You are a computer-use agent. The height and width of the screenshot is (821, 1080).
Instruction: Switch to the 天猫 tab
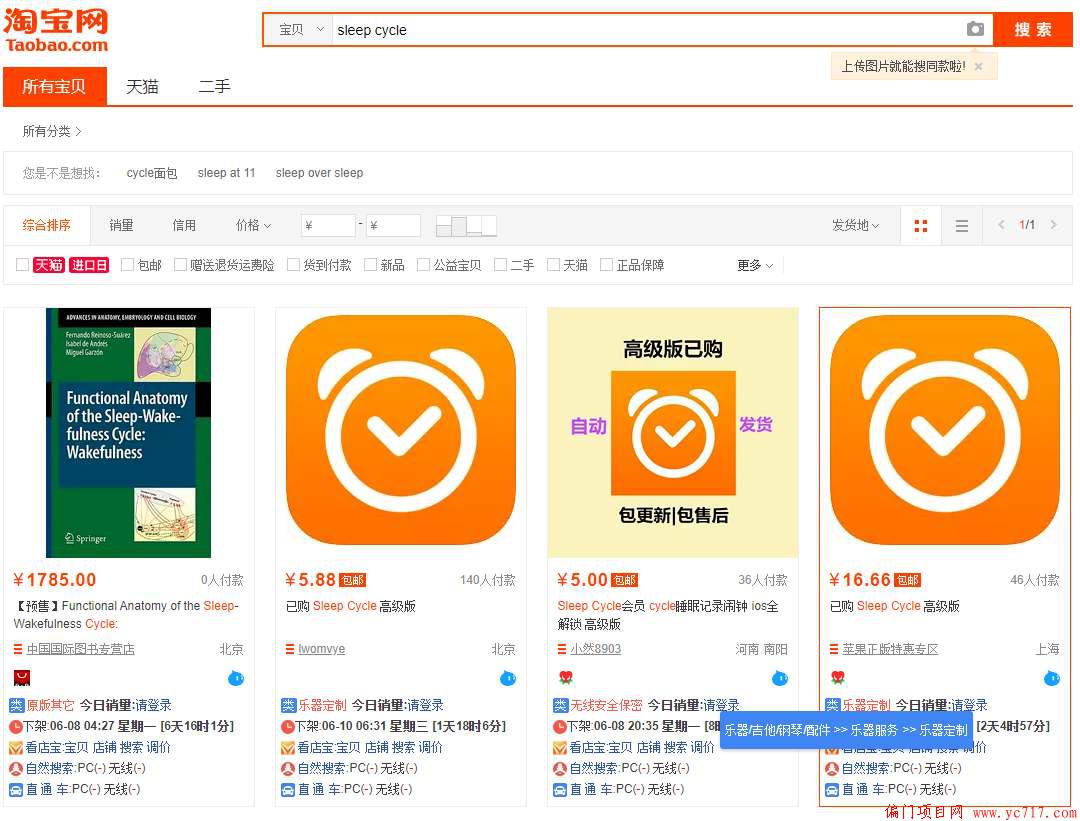(x=142, y=87)
